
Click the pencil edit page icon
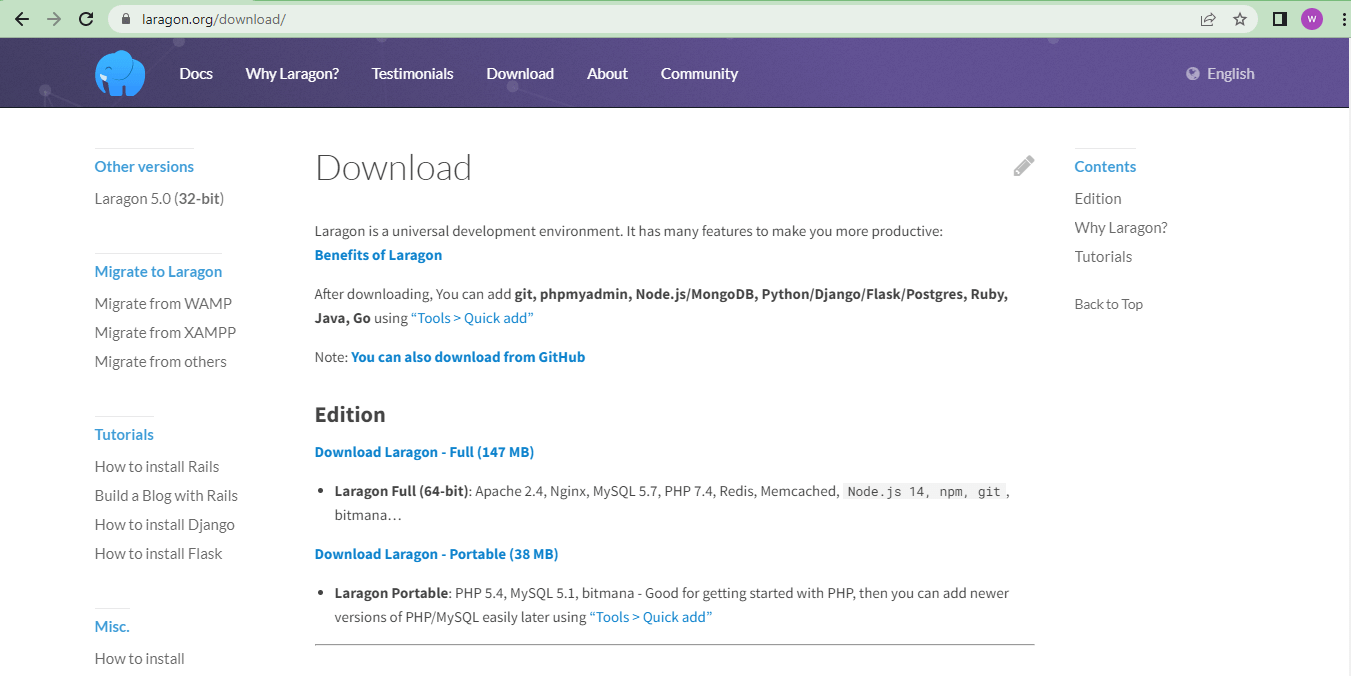click(x=1023, y=166)
